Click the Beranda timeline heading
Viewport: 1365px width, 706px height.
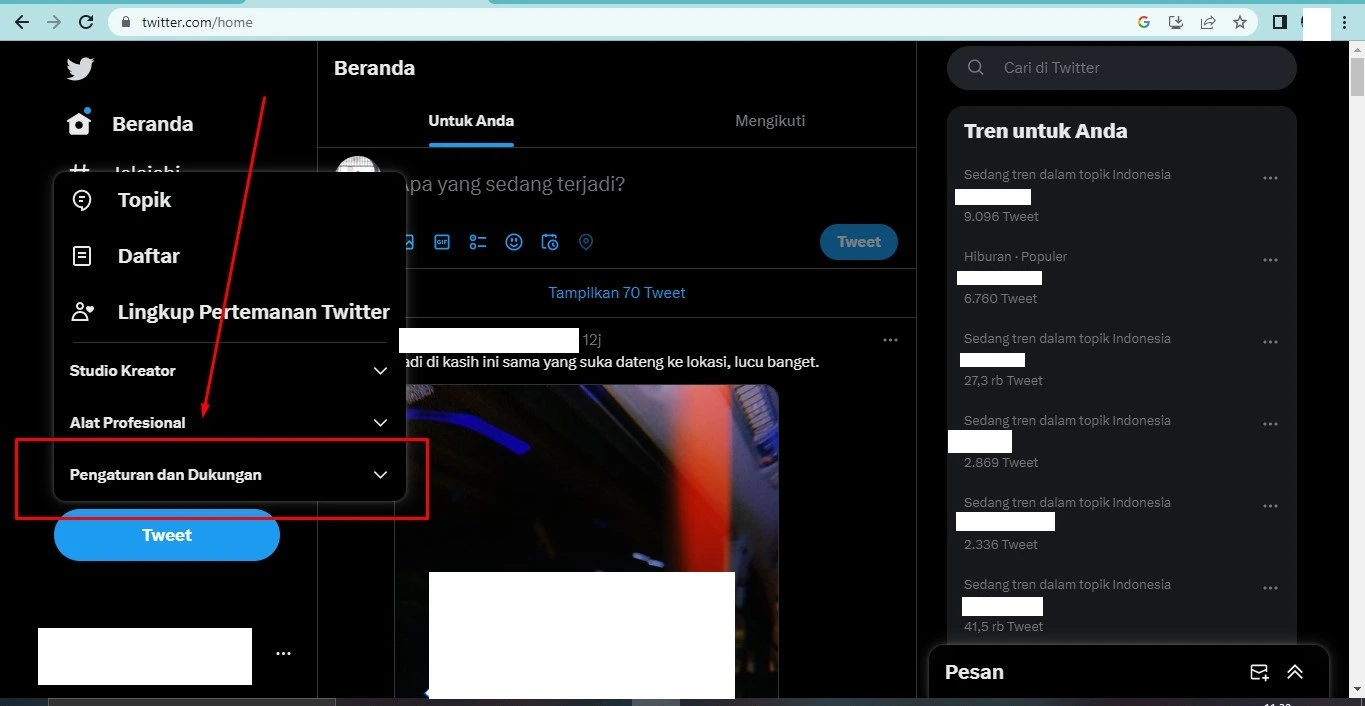374,68
